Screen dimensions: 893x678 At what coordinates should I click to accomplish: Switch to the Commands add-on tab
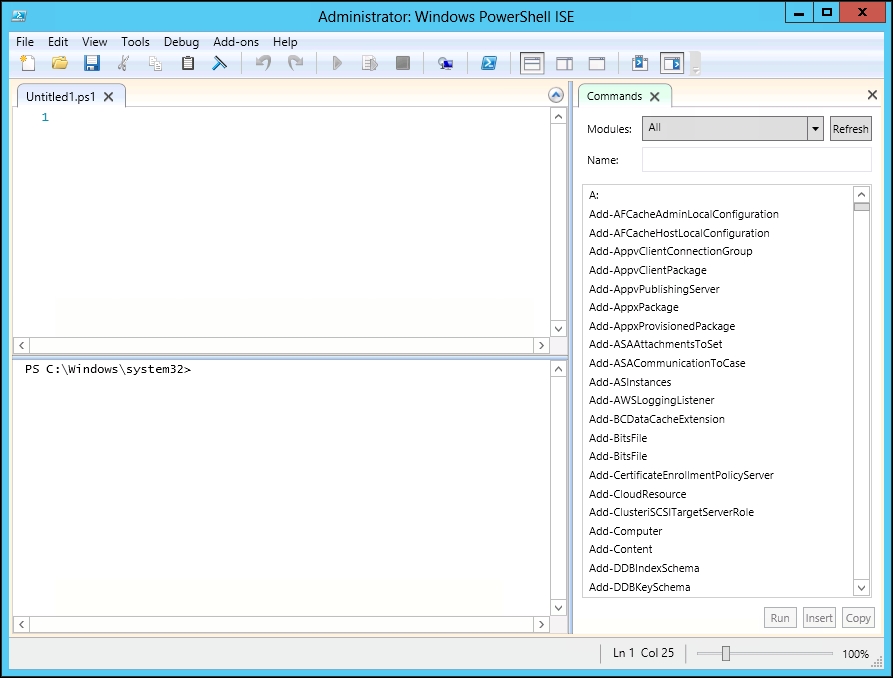tap(614, 96)
